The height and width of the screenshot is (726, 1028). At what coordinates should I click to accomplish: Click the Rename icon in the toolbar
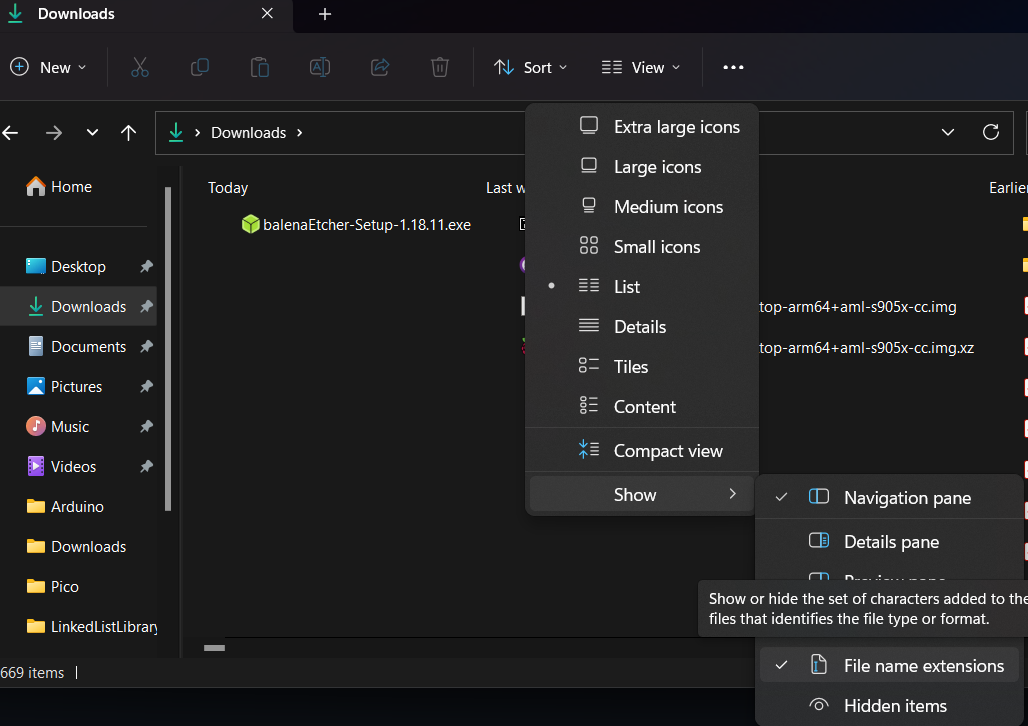coord(319,67)
